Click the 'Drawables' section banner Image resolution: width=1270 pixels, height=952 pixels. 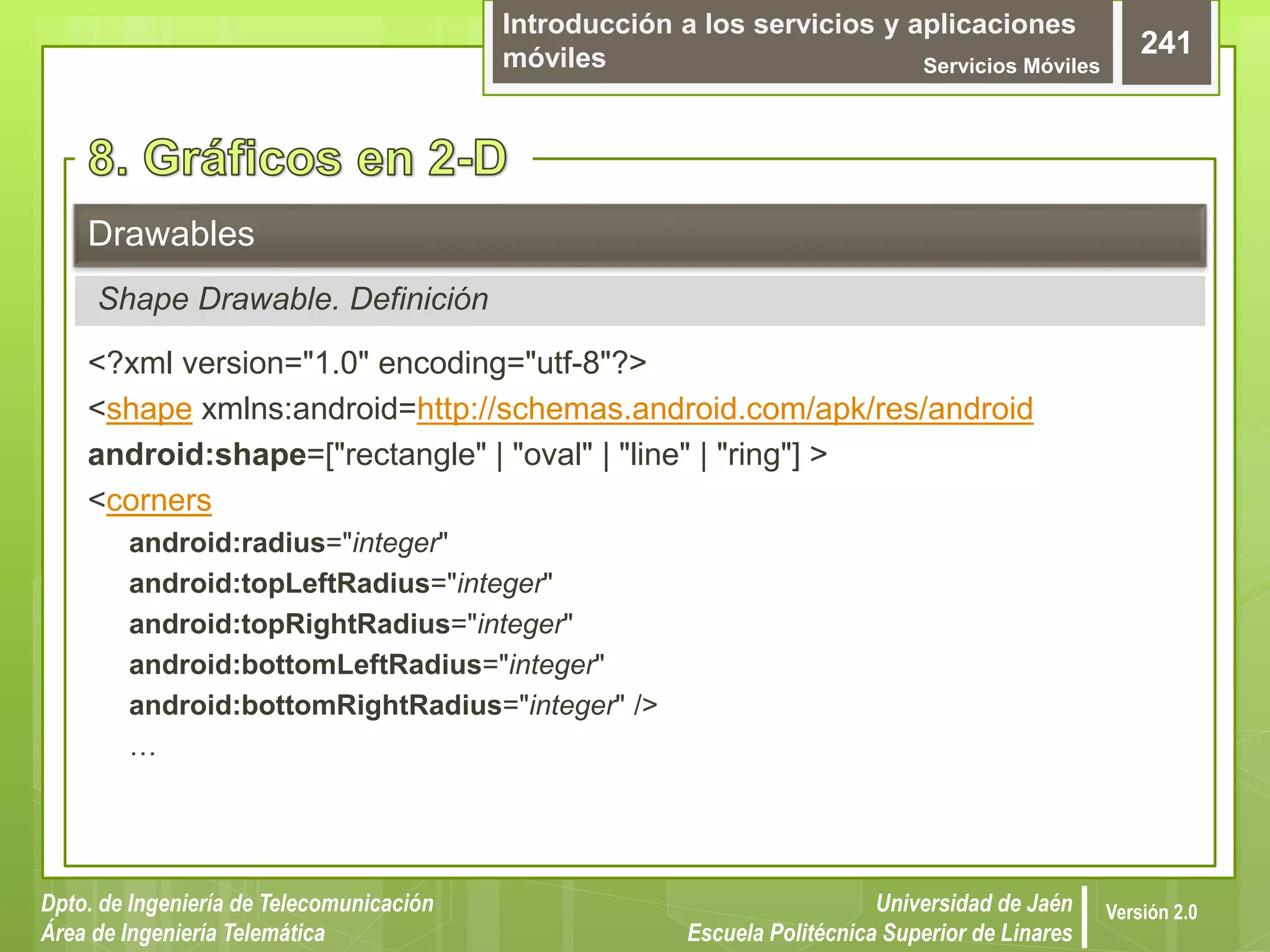click(640, 236)
